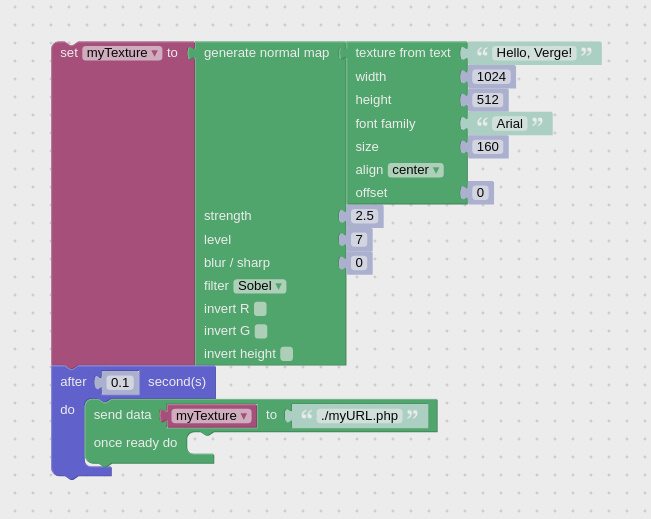Click the 'width' label

coord(371,77)
